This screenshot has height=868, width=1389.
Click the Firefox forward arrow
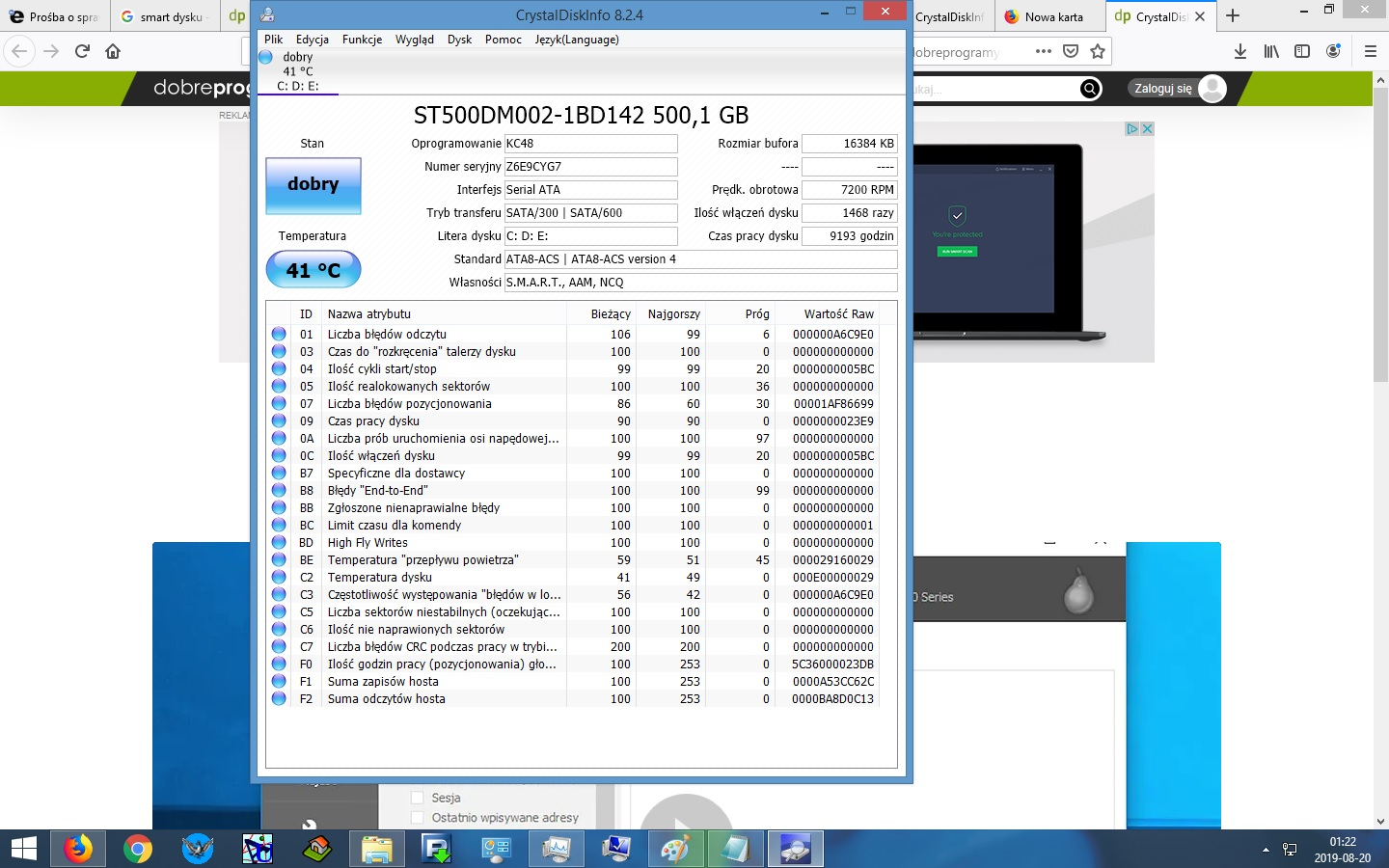[x=51, y=51]
